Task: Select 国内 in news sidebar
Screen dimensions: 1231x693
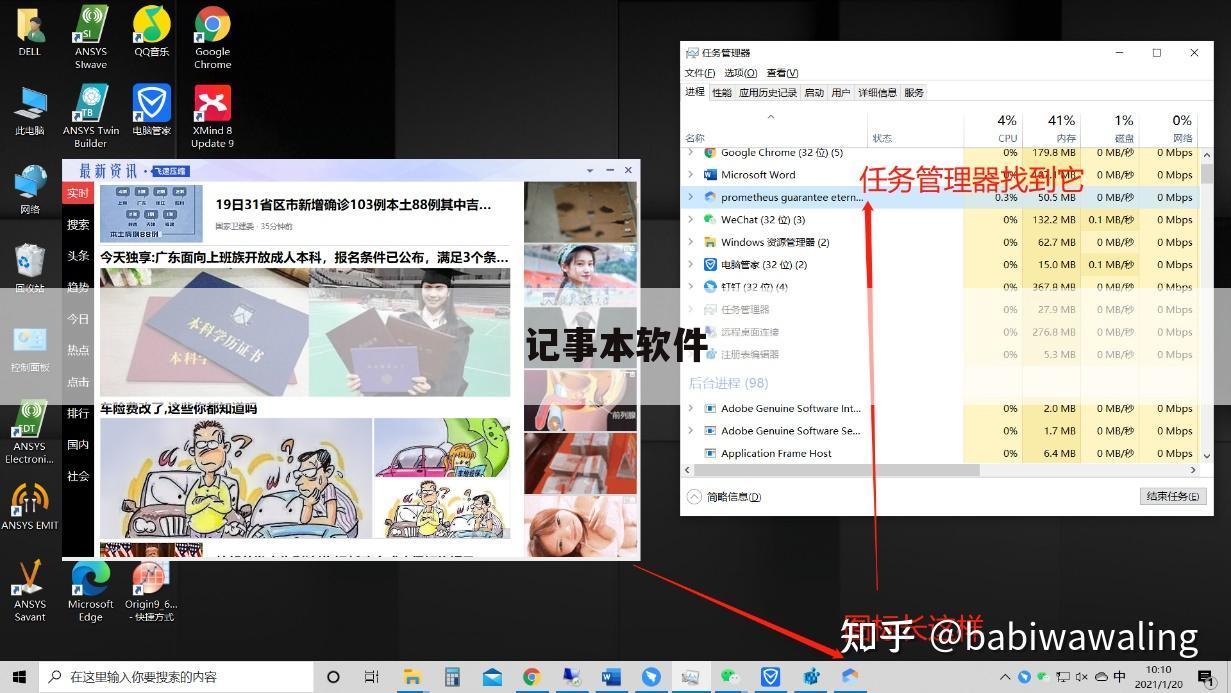Action: point(78,445)
